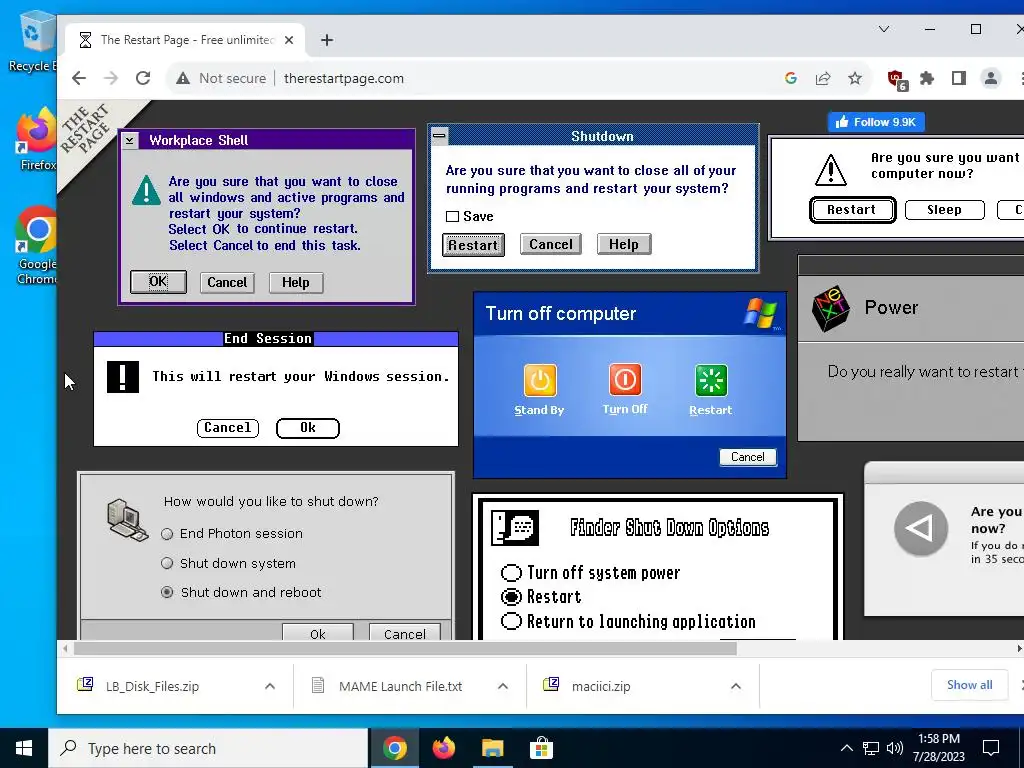Open the uBlock shield extension icon
The width and height of the screenshot is (1024, 768).
click(x=897, y=80)
